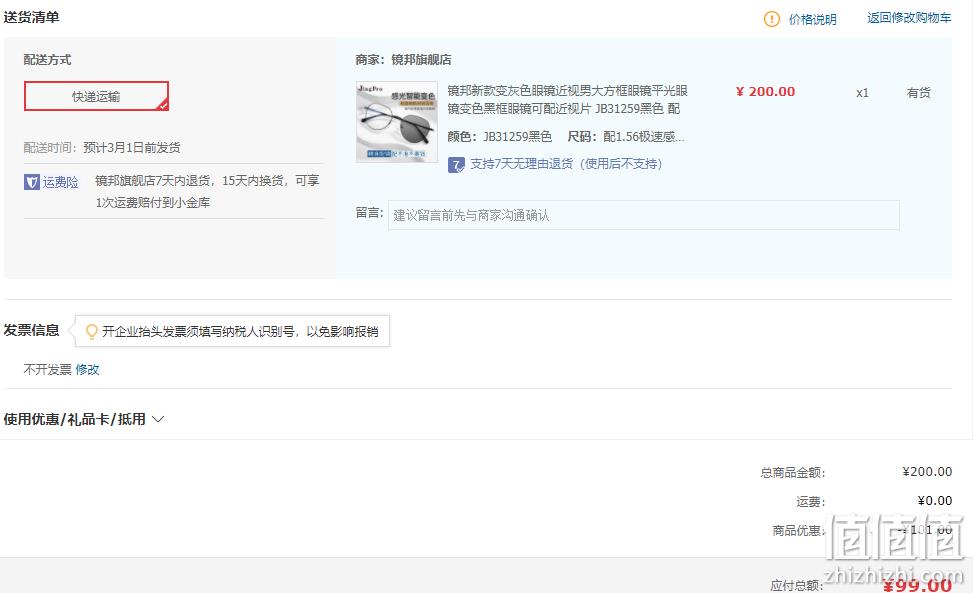Click the shipping insurance shield icon
Screen dimensions: 973x593
coord(32,182)
